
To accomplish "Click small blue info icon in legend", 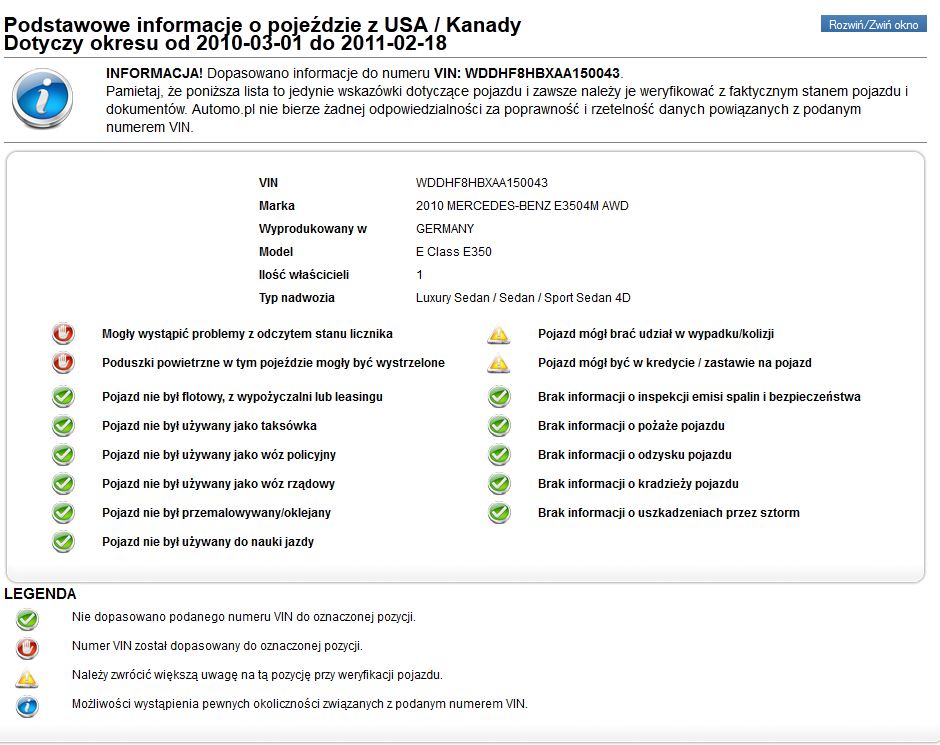I will 27,706.
